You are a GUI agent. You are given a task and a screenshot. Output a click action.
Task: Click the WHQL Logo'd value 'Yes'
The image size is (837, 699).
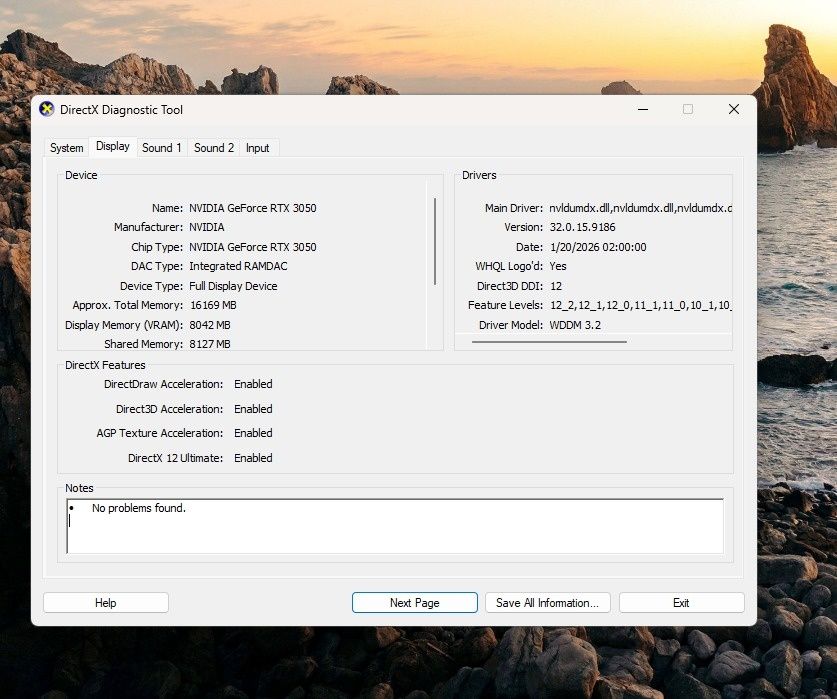(x=558, y=266)
